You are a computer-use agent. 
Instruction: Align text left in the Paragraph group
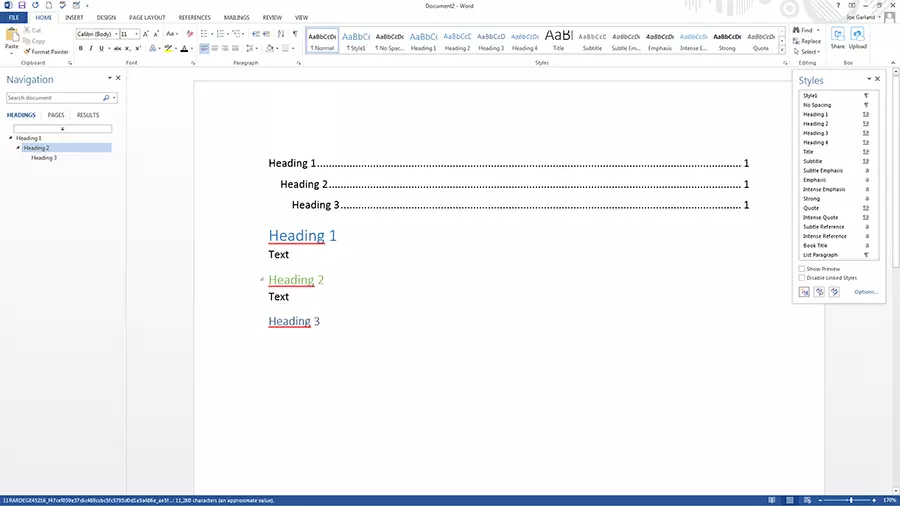(204, 48)
